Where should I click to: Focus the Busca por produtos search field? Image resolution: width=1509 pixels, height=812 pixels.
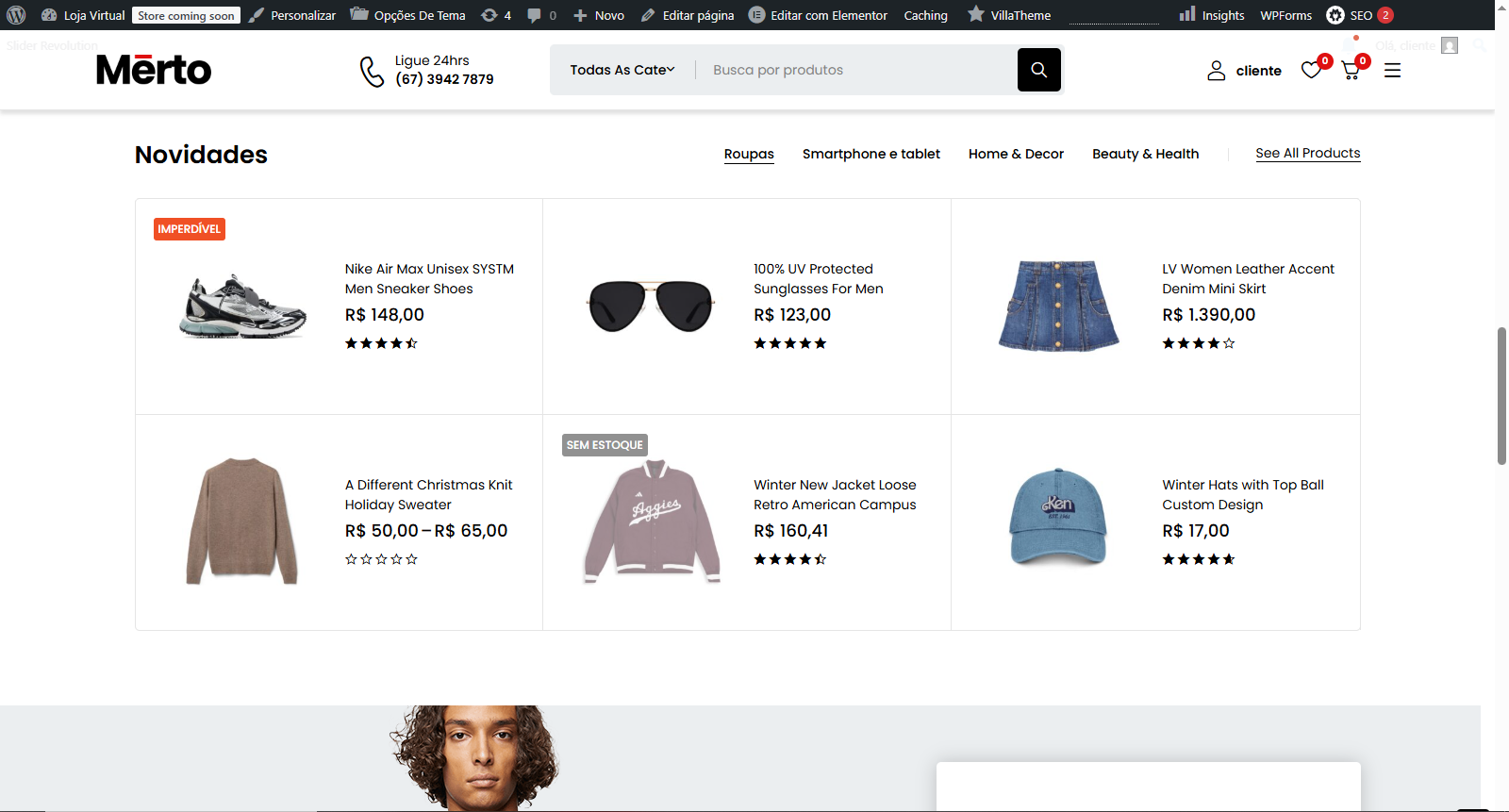[855, 70]
